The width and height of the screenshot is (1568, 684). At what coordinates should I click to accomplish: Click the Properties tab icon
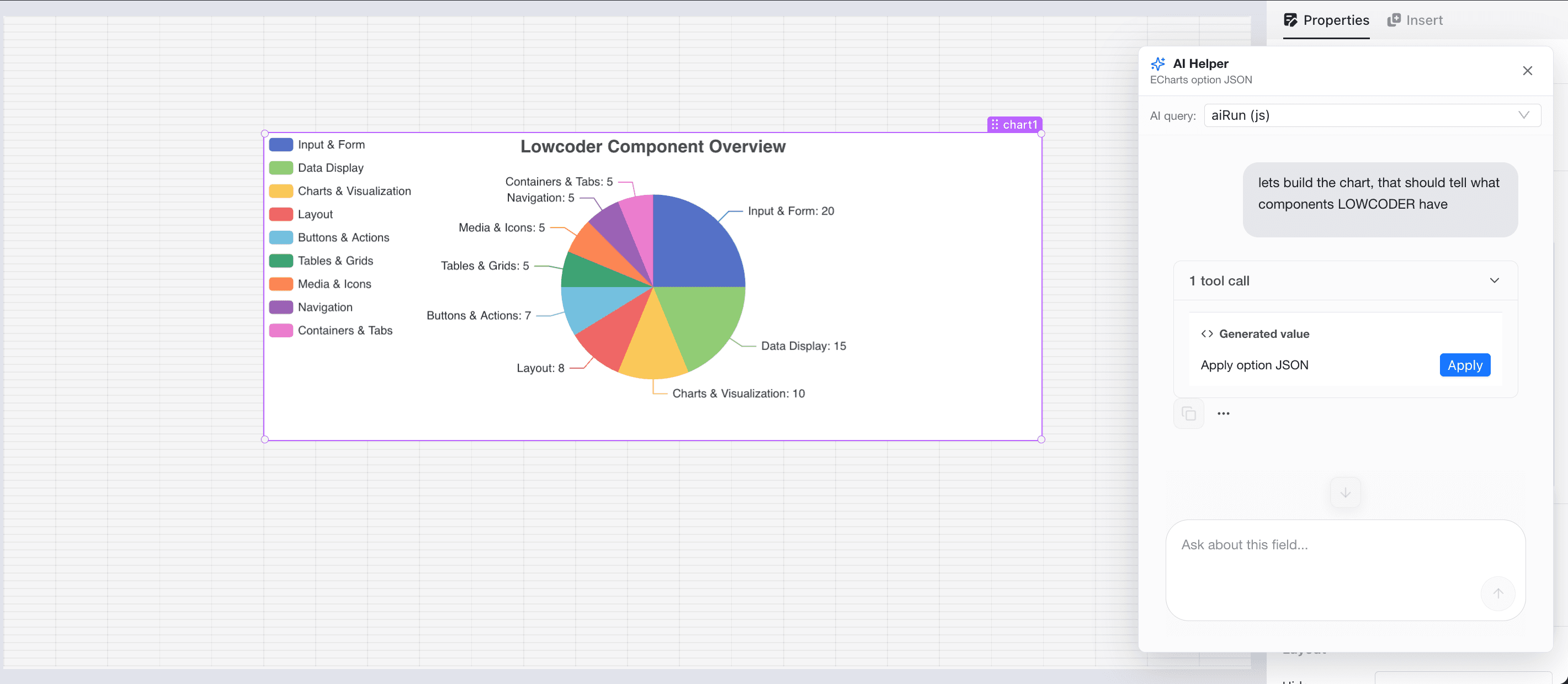click(1290, 20)
